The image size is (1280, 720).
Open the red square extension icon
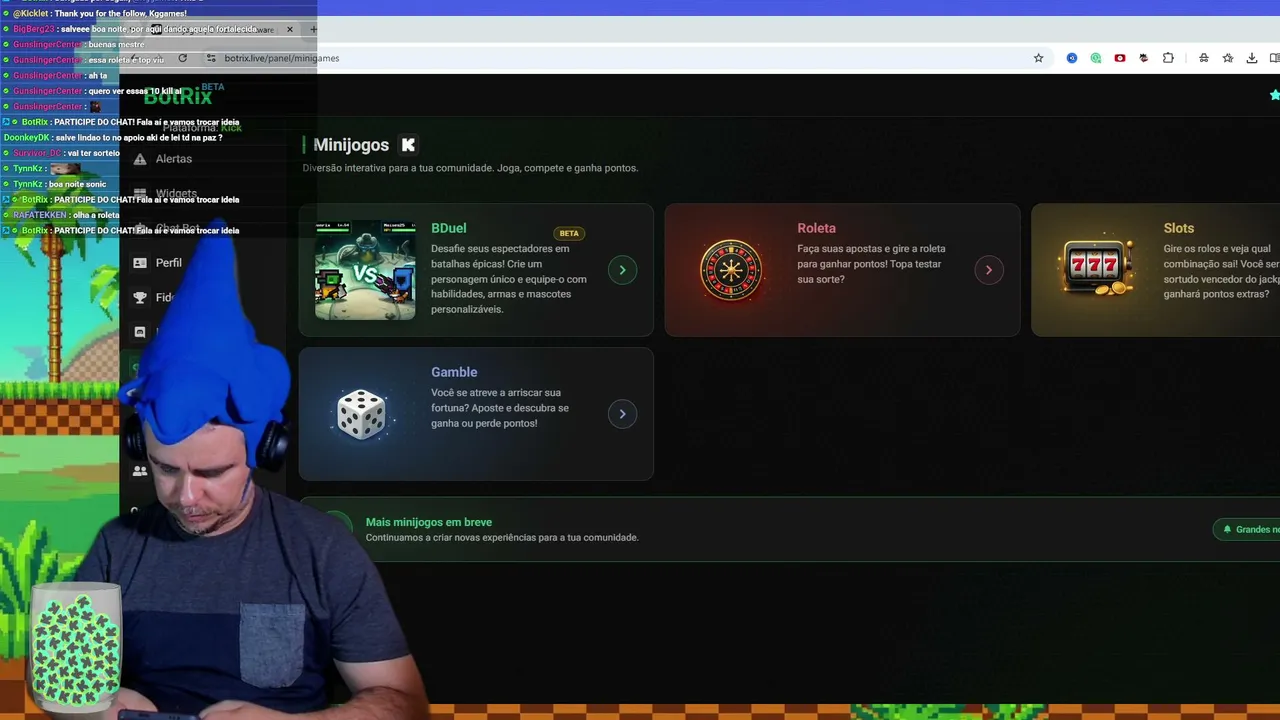coord(1120,58)
